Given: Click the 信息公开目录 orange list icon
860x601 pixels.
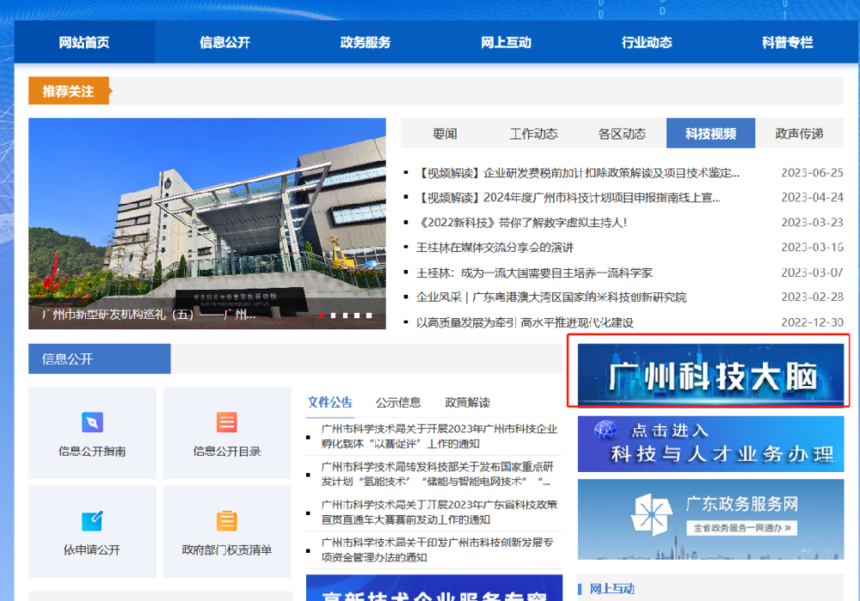Looking at the screenshot, I should [x=227, y=422].
